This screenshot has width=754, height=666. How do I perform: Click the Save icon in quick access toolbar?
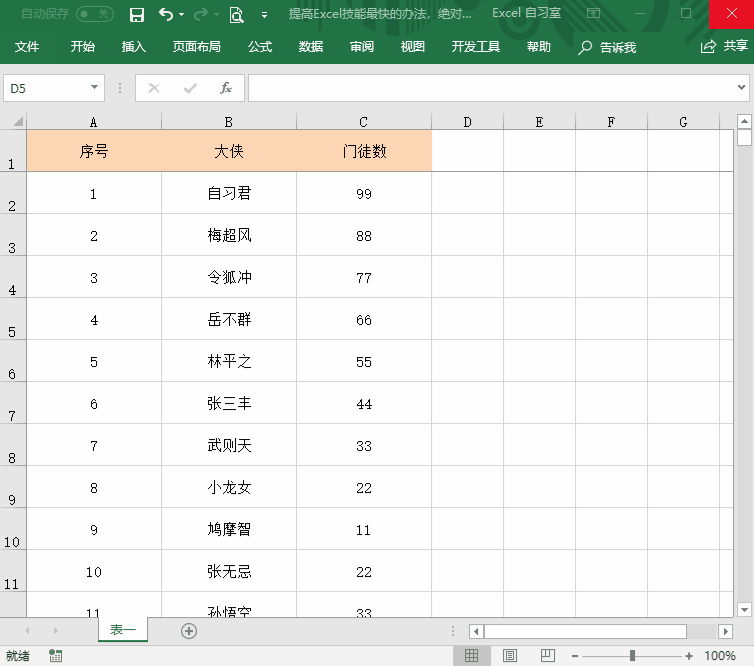tap(137, 15)
